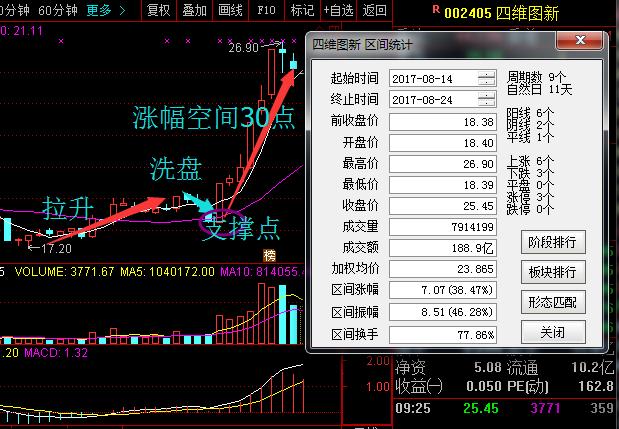Click the 形态匹配 pattern match button
This screenshot has height=429, width=619.
[552, 302]
